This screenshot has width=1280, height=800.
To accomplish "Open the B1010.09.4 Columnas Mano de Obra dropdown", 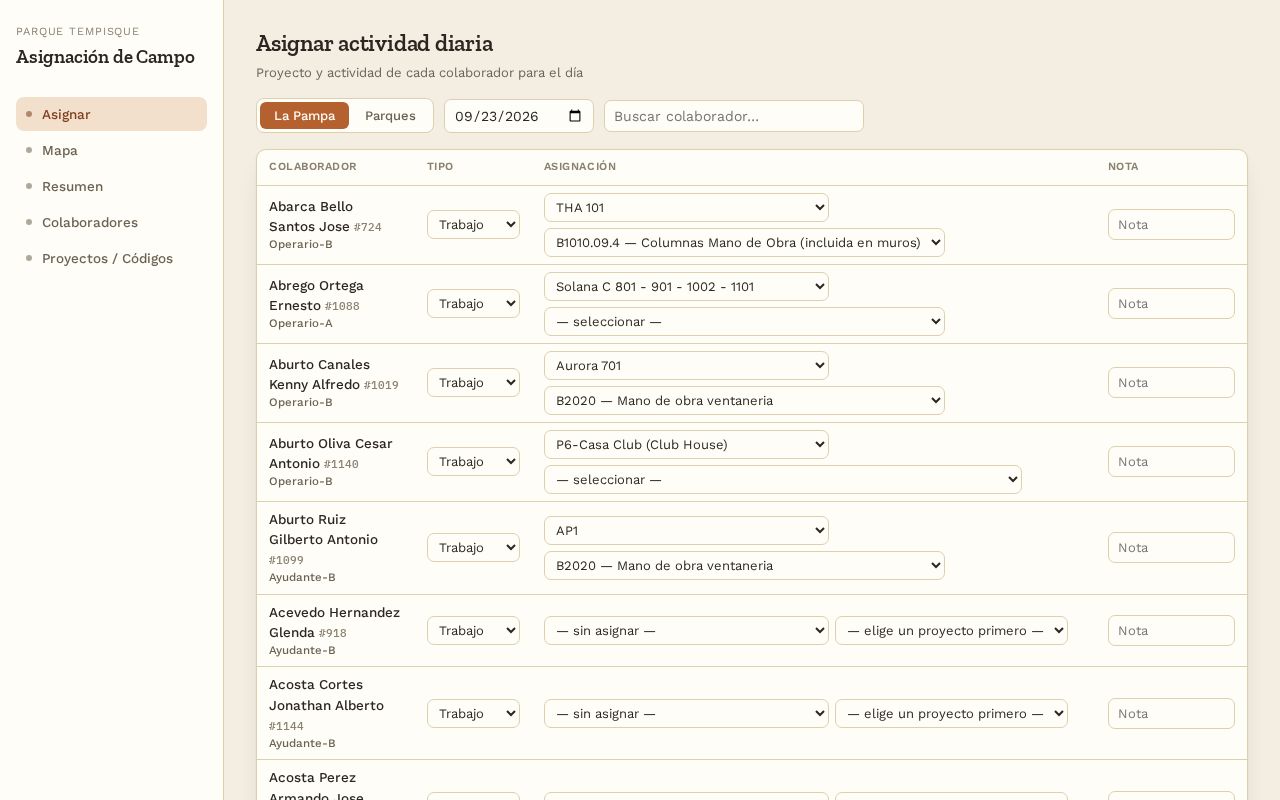I will click(744, 242).
